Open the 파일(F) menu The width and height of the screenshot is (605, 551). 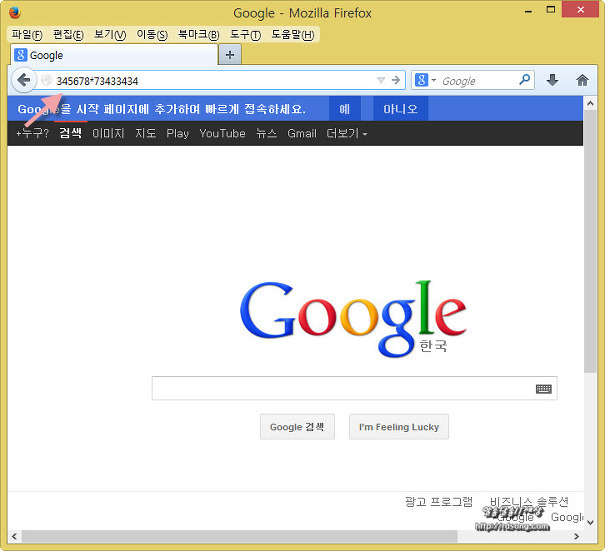pyautogui.click(x=27, y=35)
